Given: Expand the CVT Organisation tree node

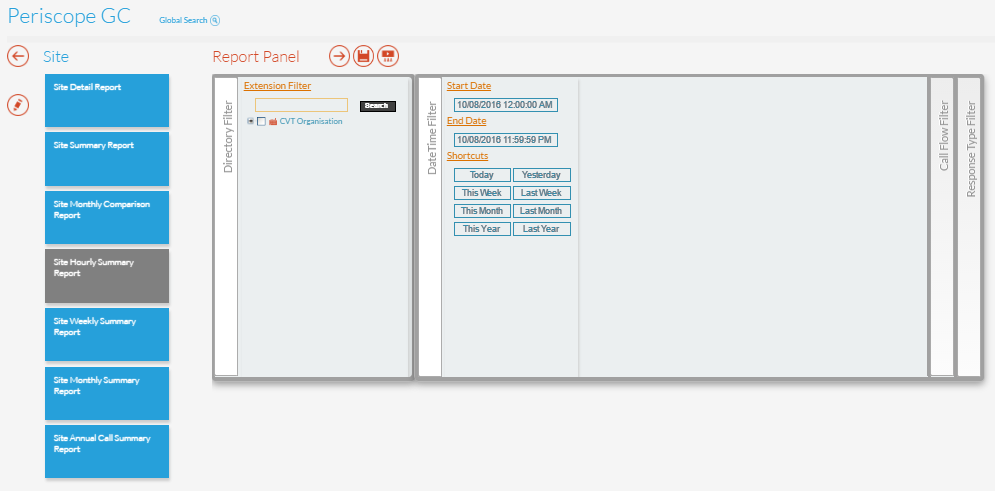Looking at the screenshot, I should coord(251,121).
